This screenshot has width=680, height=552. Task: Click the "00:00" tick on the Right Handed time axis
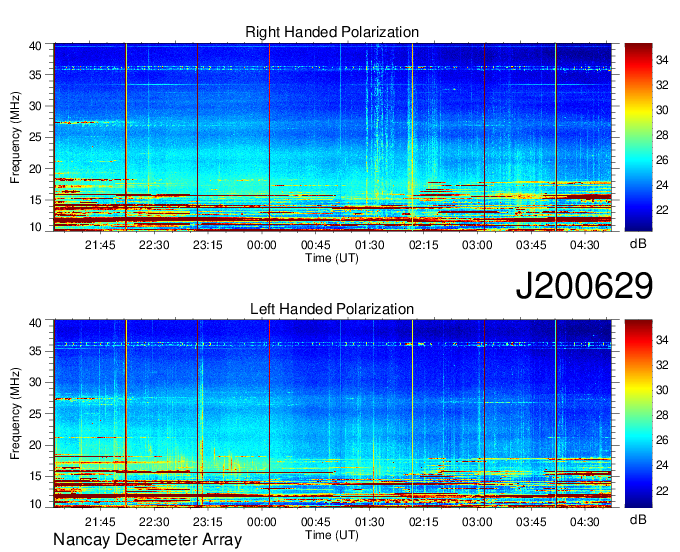pyautogui.click(x=262, y=245)
